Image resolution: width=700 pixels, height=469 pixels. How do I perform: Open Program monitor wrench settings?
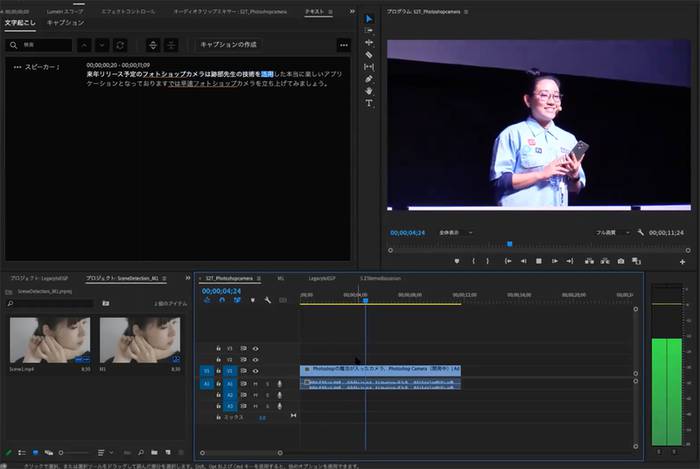(640, 232)
